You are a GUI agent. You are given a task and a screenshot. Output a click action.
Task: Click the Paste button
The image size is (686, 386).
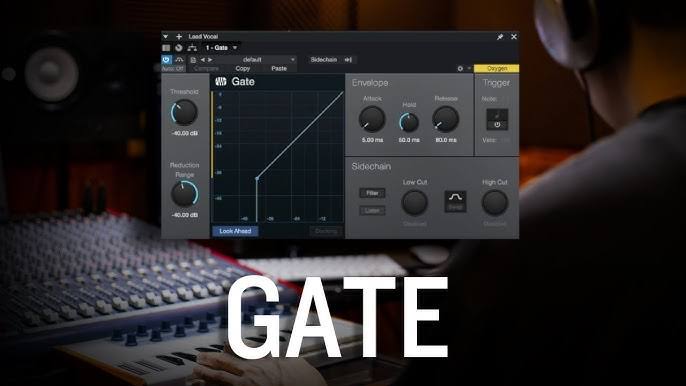coord(279,69)
